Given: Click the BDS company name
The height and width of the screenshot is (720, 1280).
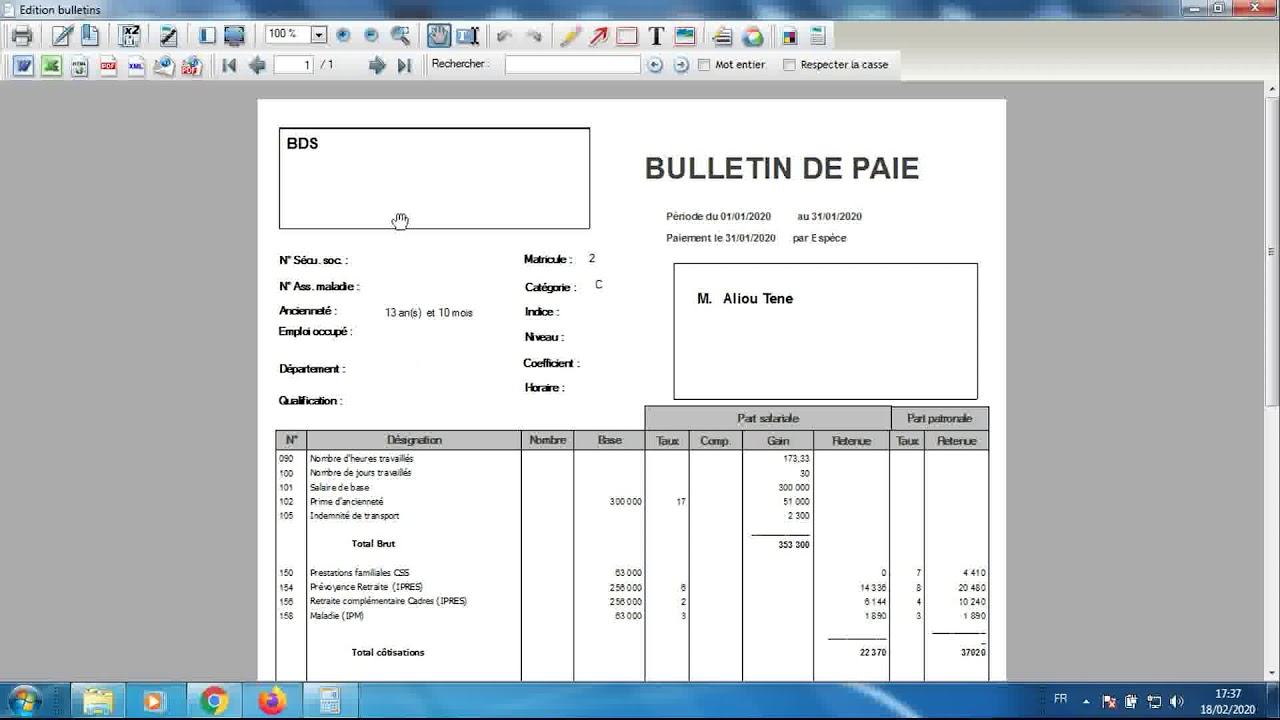Looking at the screenshot, I should coord(302,144).
